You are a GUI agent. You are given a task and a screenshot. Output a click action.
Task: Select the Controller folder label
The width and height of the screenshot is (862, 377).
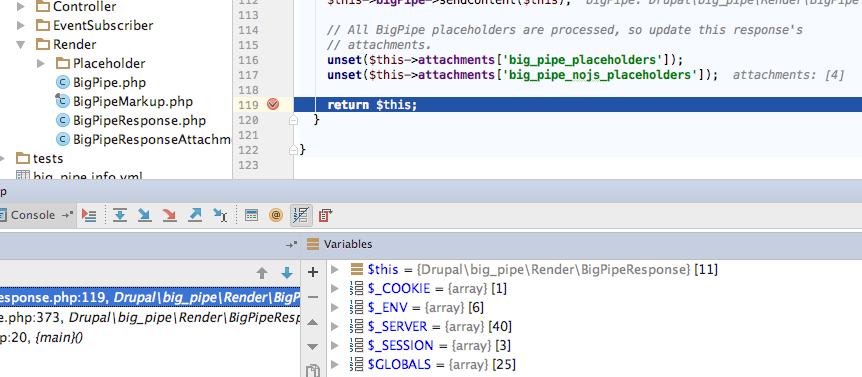[85, 7]
